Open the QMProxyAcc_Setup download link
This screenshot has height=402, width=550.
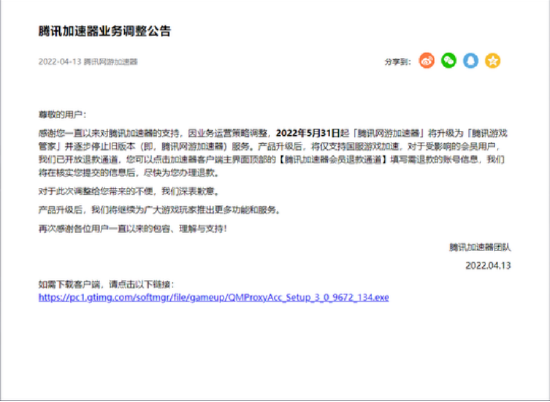[x=214, y=297]
